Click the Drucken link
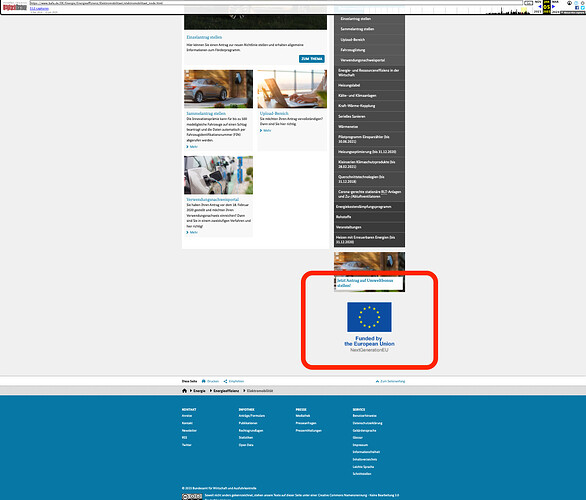The width and height of the screenshot is (586, 500). pos(213,381)
